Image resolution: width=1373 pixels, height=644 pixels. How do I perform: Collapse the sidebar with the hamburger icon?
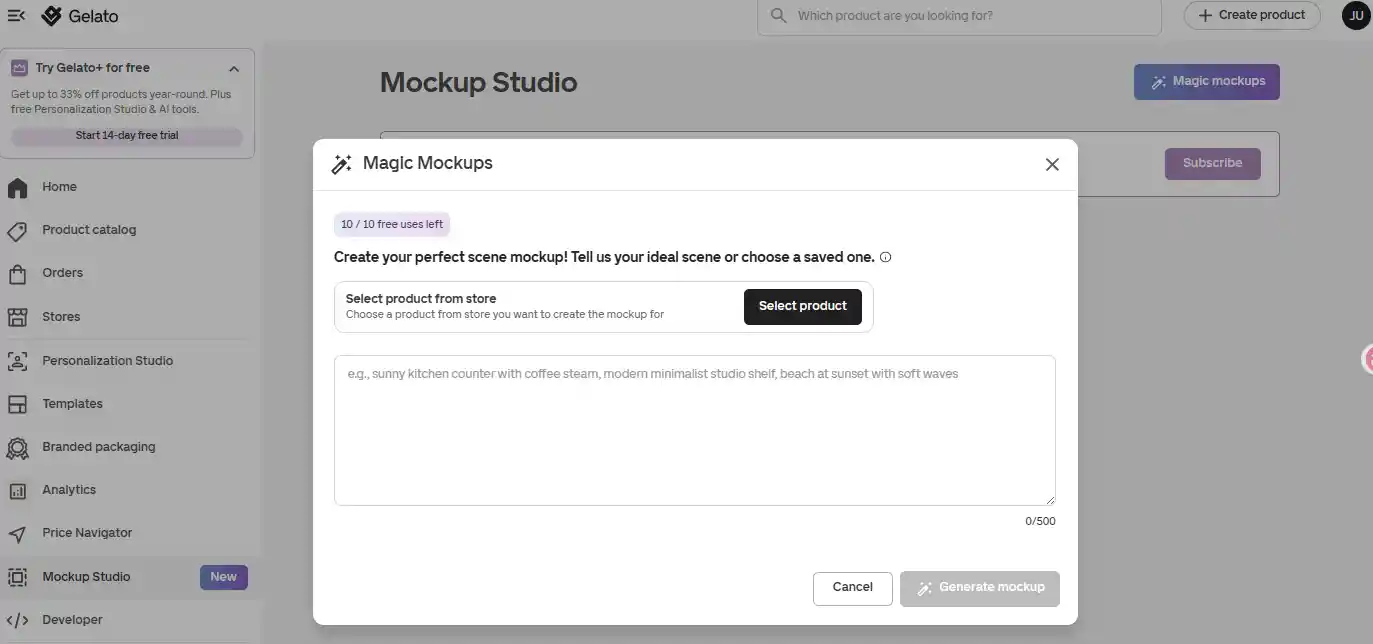(x=16, y=16)
